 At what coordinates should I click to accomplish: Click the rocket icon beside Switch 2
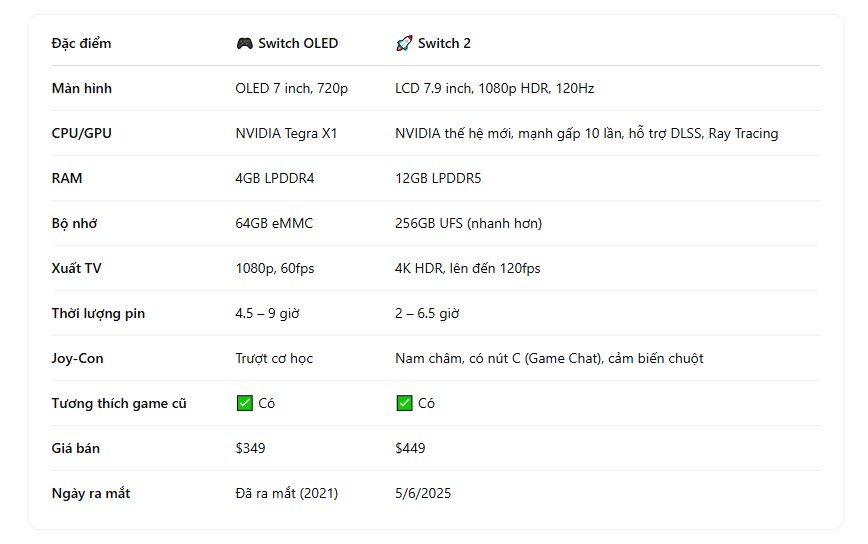tap(404, 44)
